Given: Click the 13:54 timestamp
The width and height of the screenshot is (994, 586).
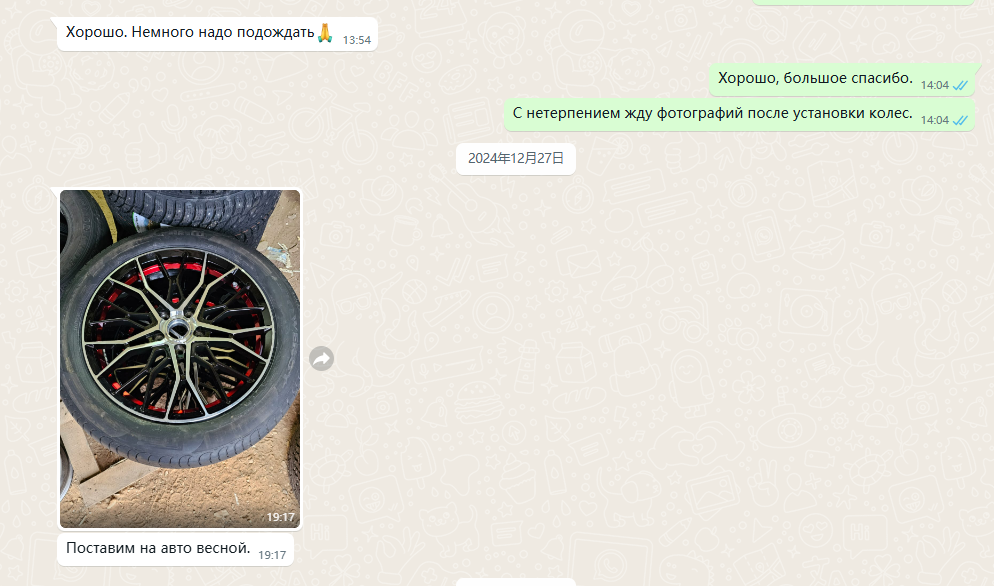Looking at the screenshot, I should click(x=356, y=40).
